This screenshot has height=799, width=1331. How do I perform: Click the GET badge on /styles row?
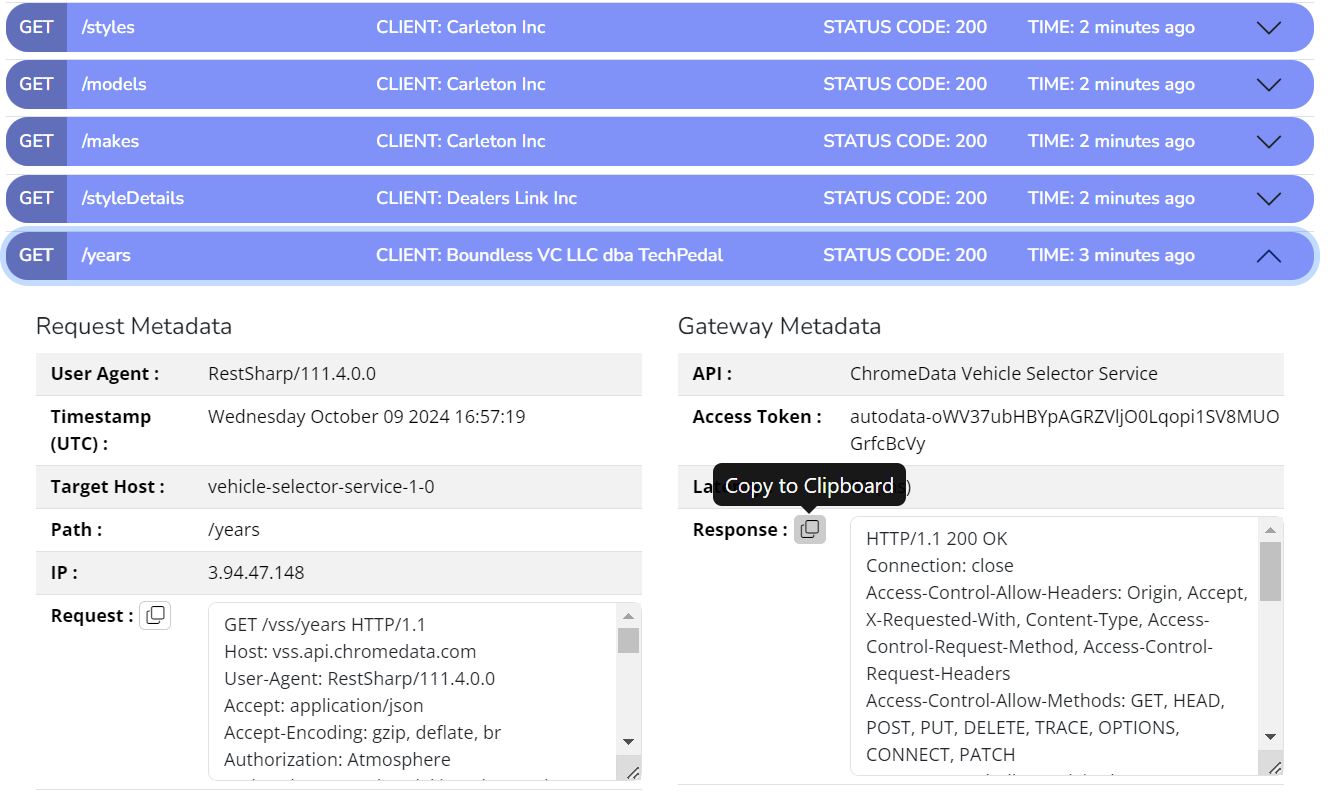(x=36, y=28)
